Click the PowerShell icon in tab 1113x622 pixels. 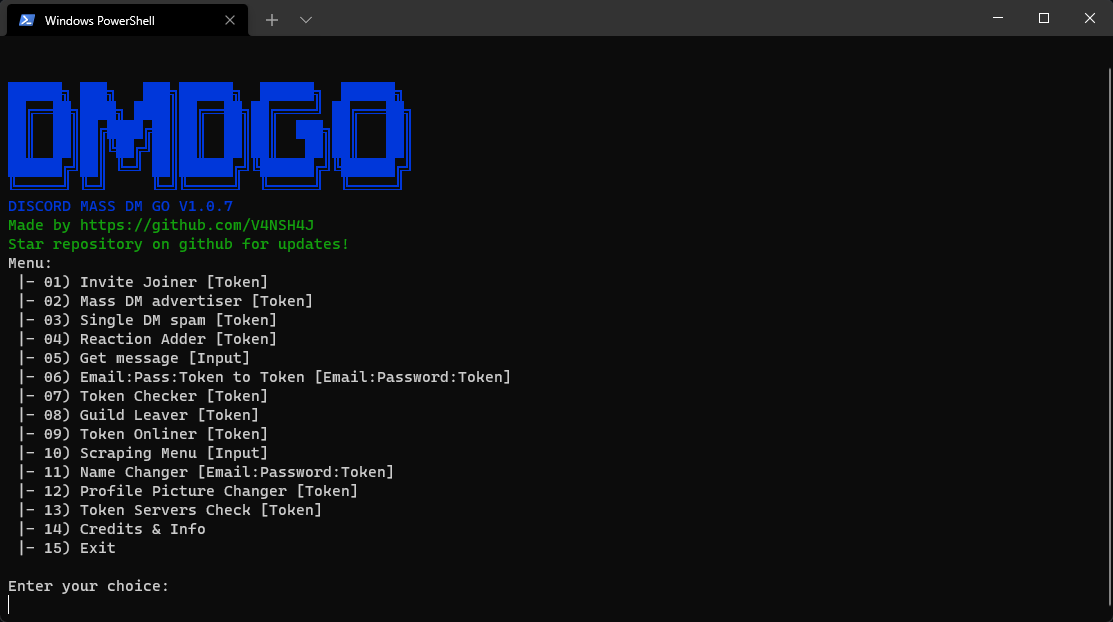click(x=27, y=20)
